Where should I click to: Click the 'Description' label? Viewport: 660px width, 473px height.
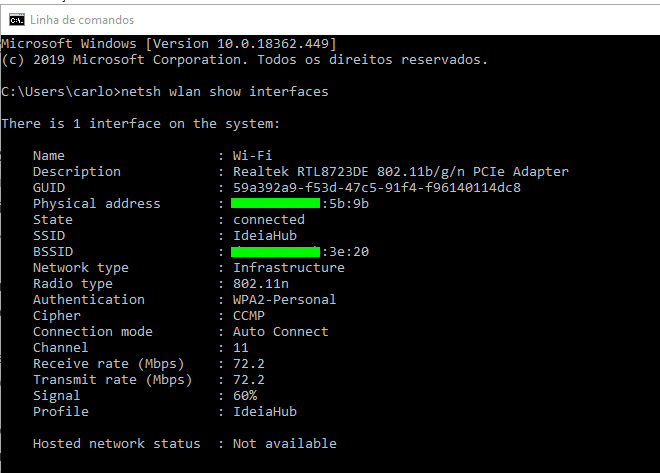[77, 172]
